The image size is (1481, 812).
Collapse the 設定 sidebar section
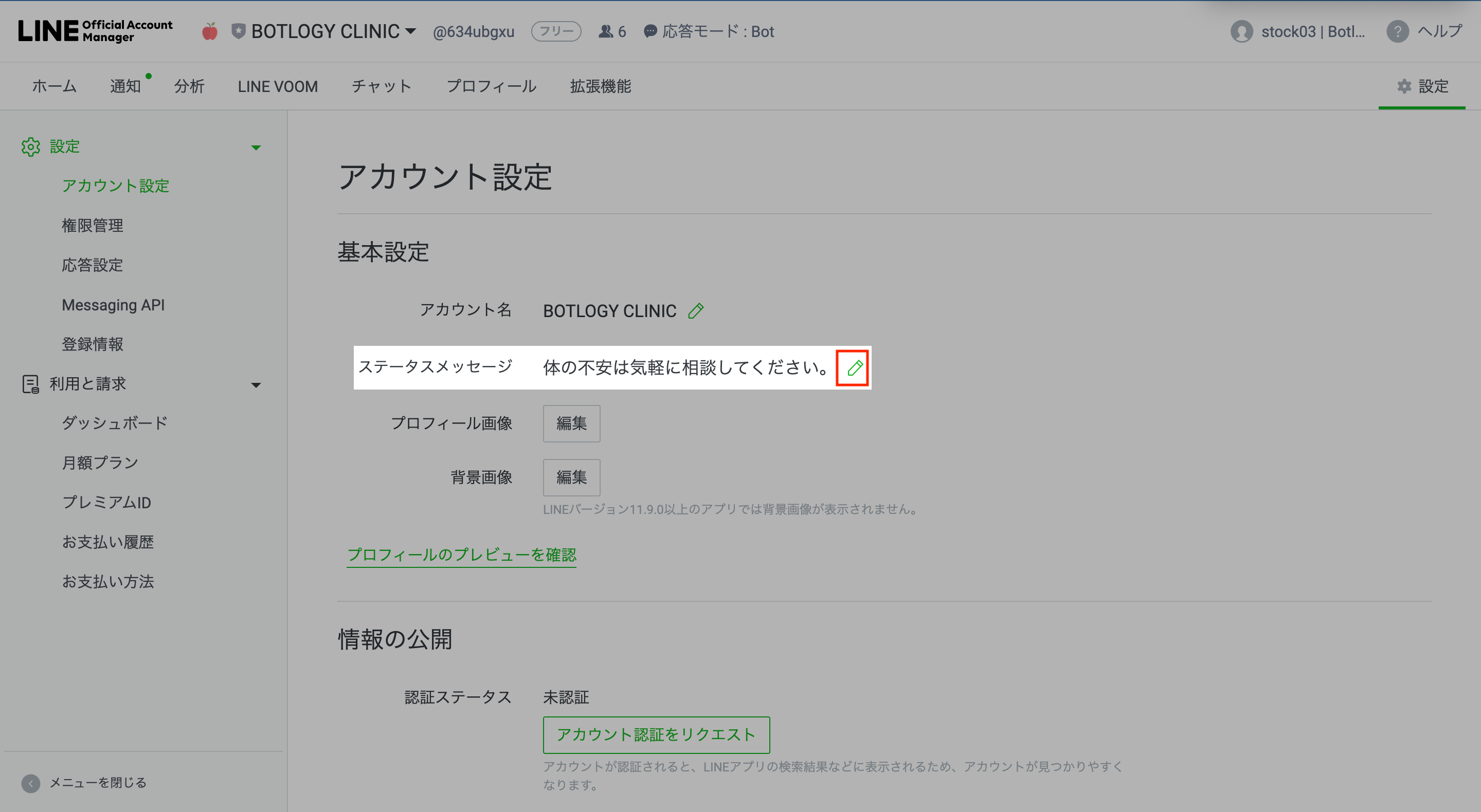256,147
